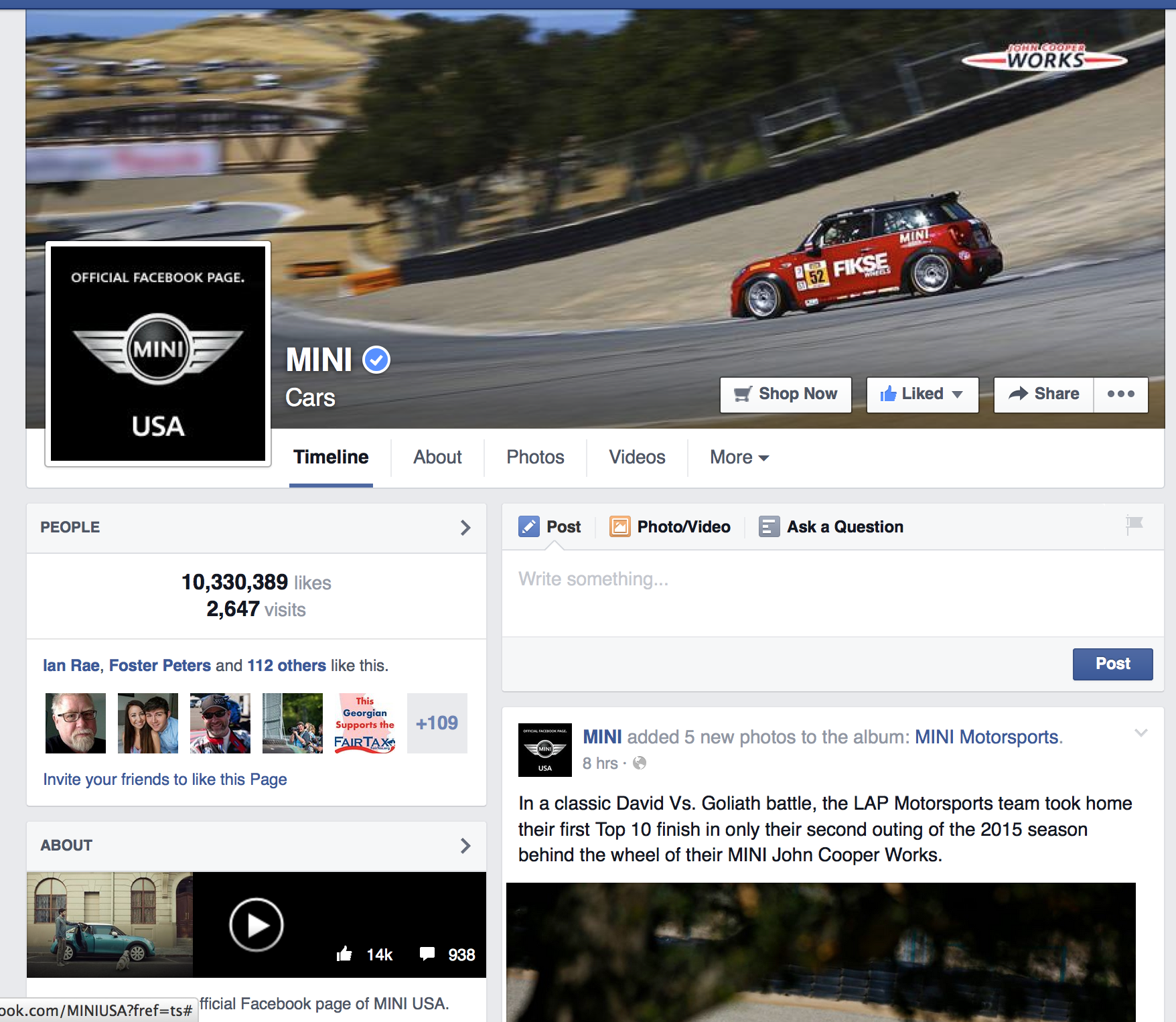Click the 10,330,389 likes count
Viewport: 1176px width, 1022px height.
[256, 583]
